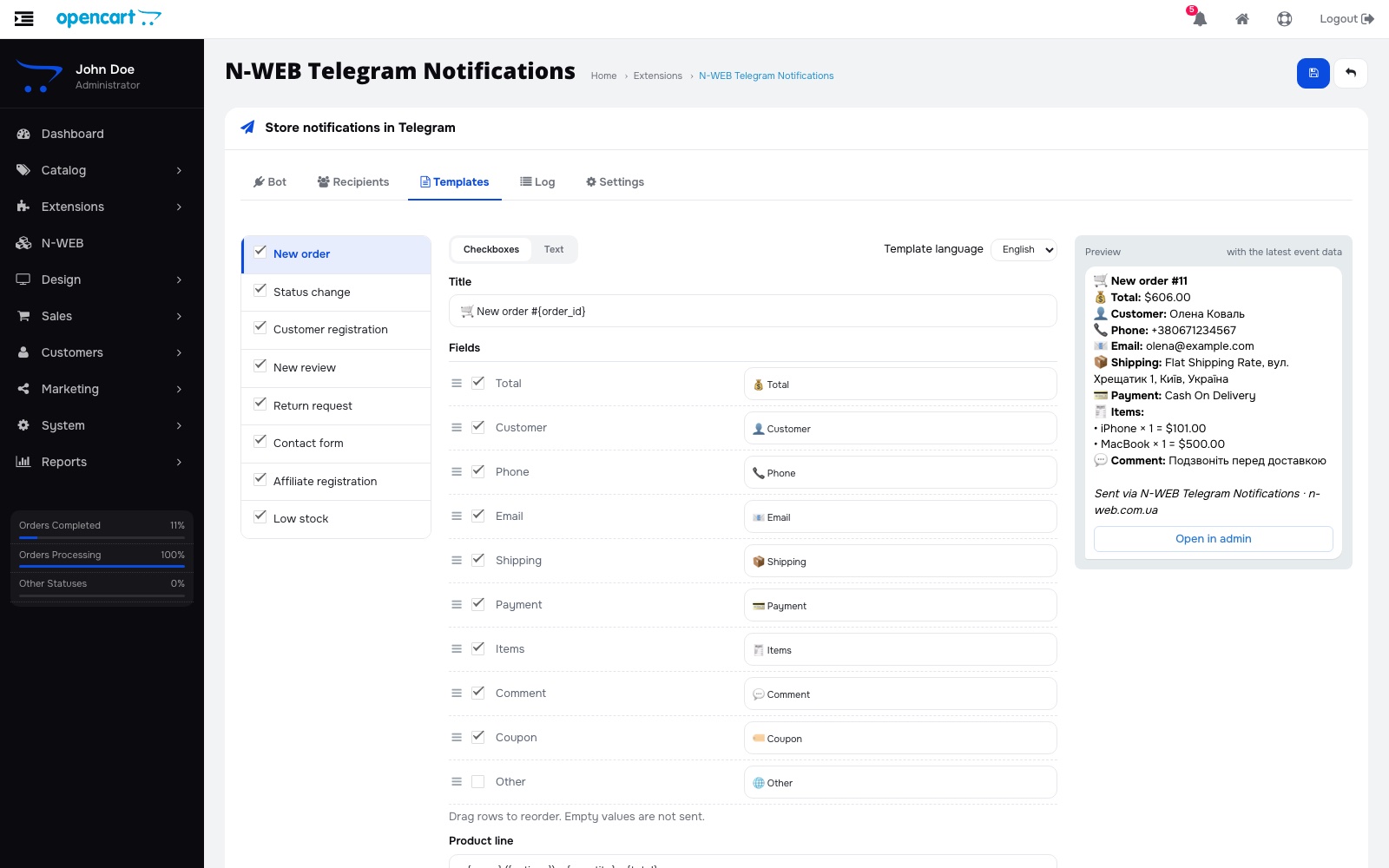The height and width of the screenshot is (868, 1389).
Task: Expand the Marketing sidebar menu
Action: pos(102,389)
